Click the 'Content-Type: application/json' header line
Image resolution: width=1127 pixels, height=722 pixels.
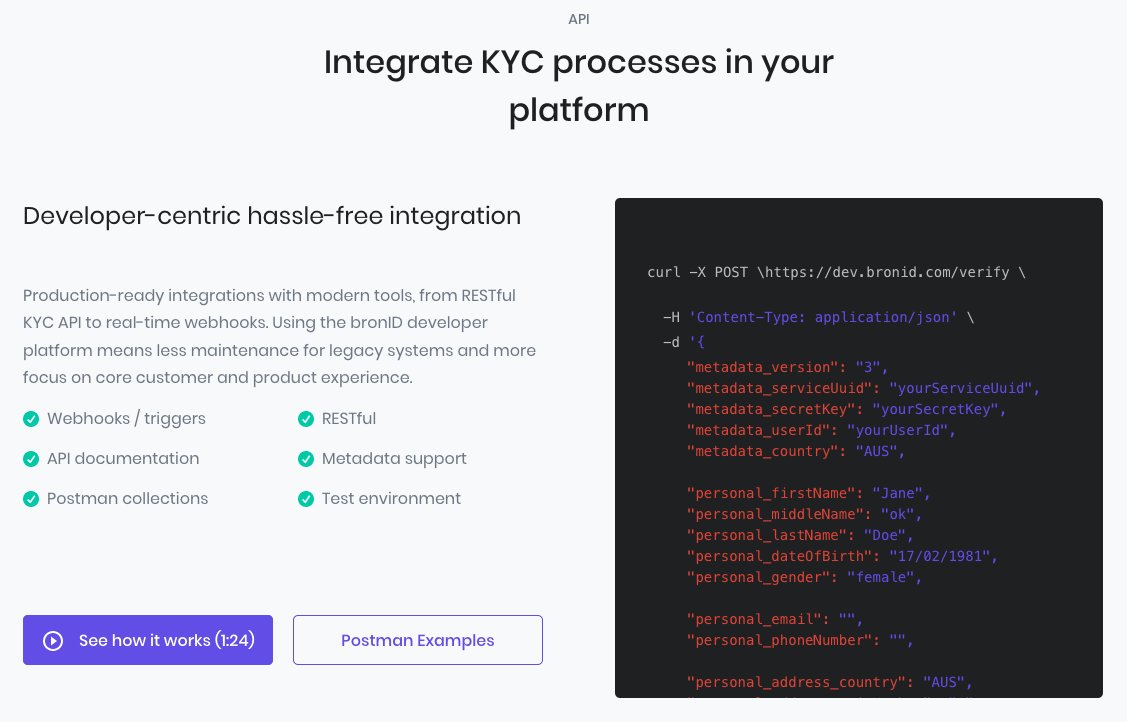[x=818, y=318]
